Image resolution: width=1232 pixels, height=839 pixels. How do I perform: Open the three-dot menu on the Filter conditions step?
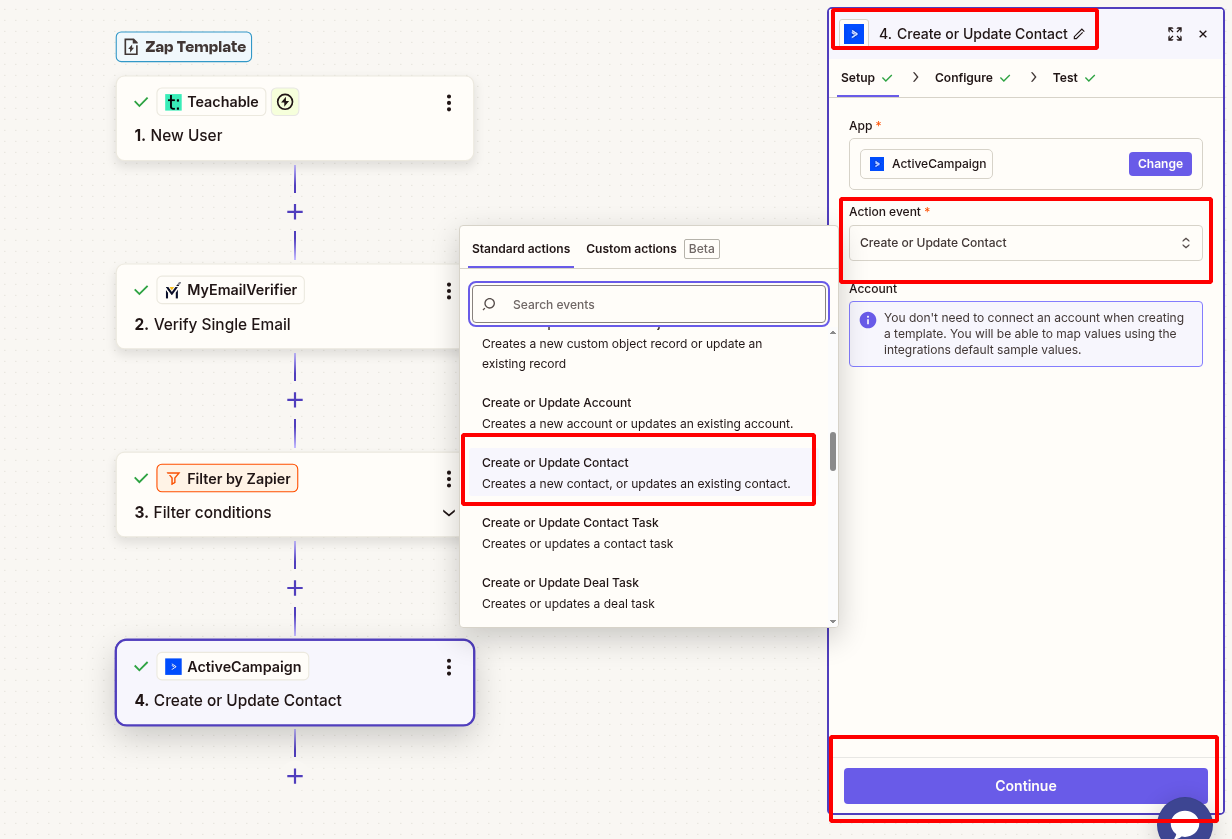pos(448,479)
